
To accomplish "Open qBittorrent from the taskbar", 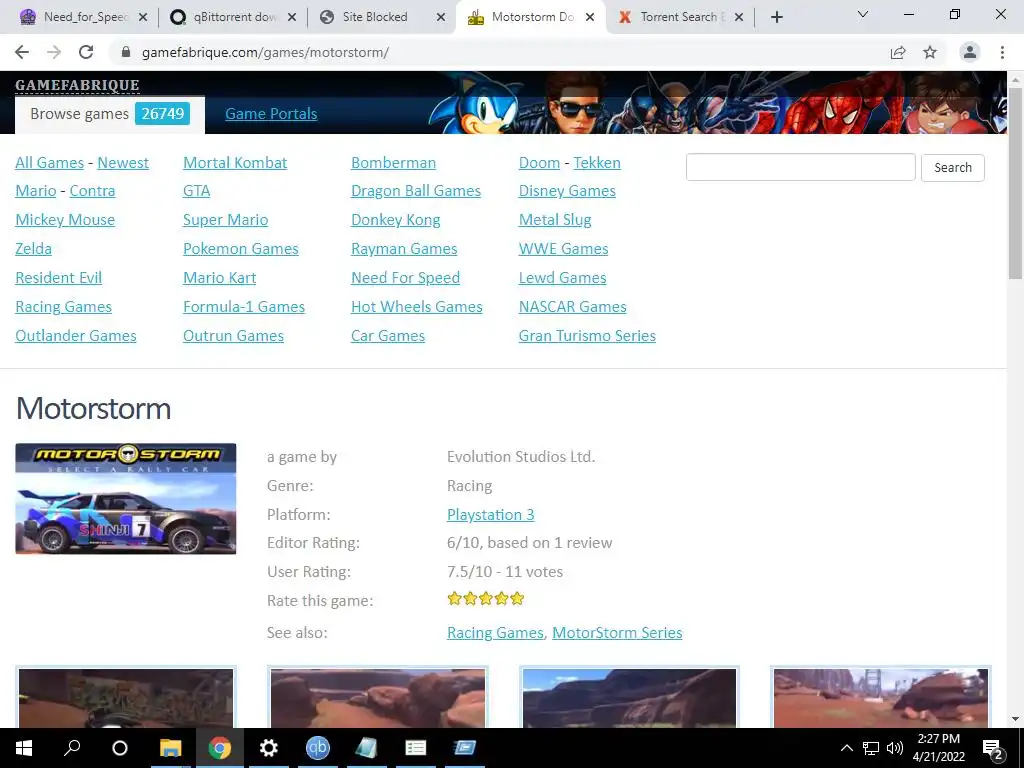I will [317, 748].
